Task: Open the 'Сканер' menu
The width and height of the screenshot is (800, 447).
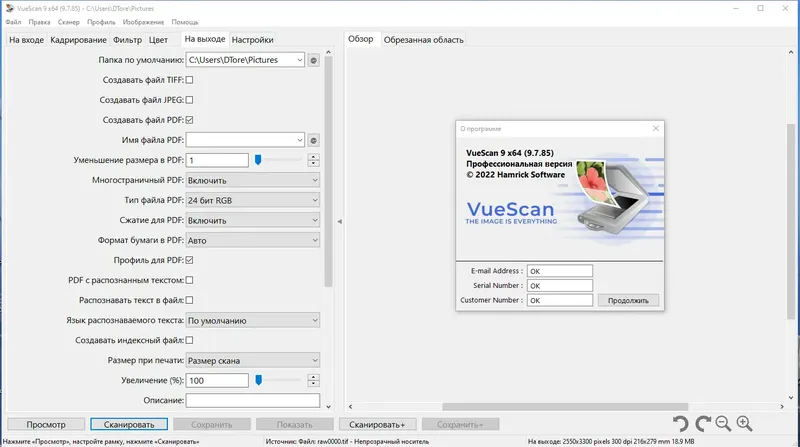Action: [x=68, y=22]
